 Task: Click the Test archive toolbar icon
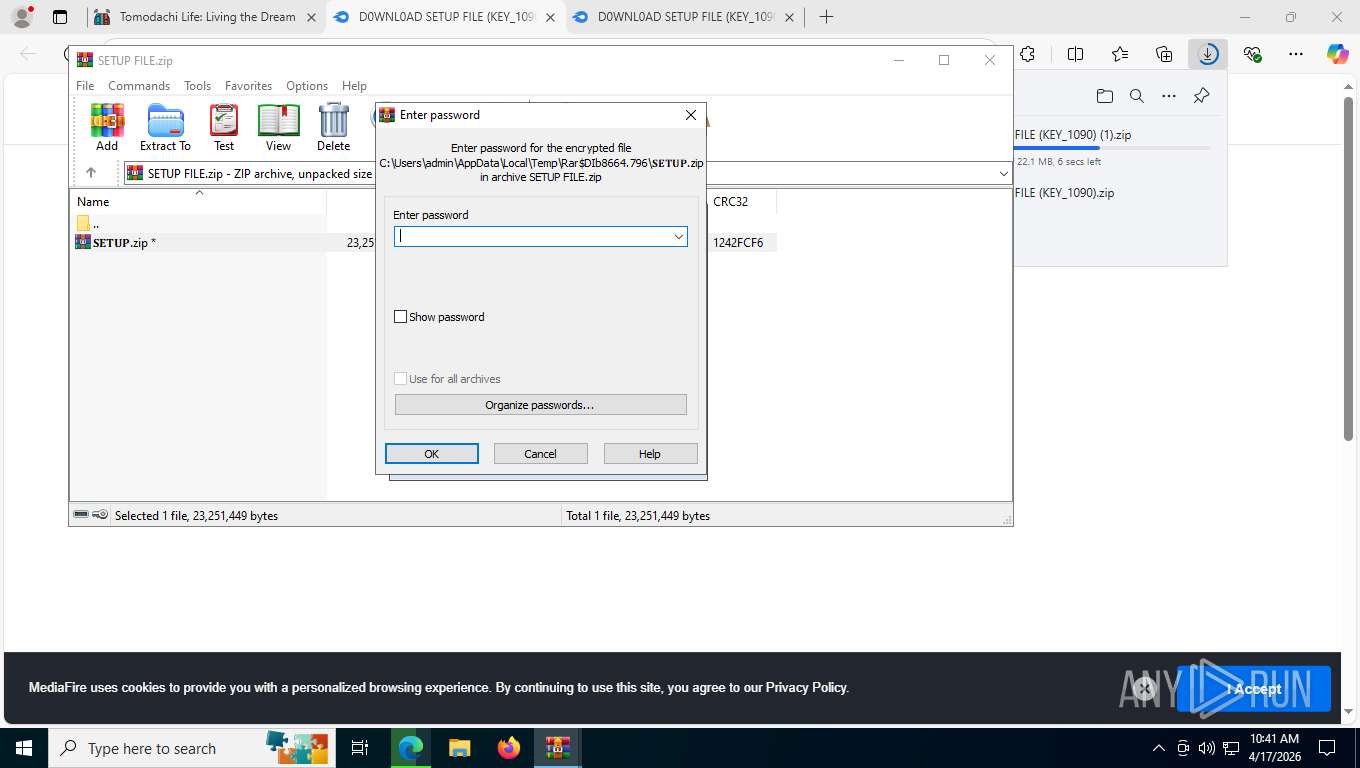224,127
